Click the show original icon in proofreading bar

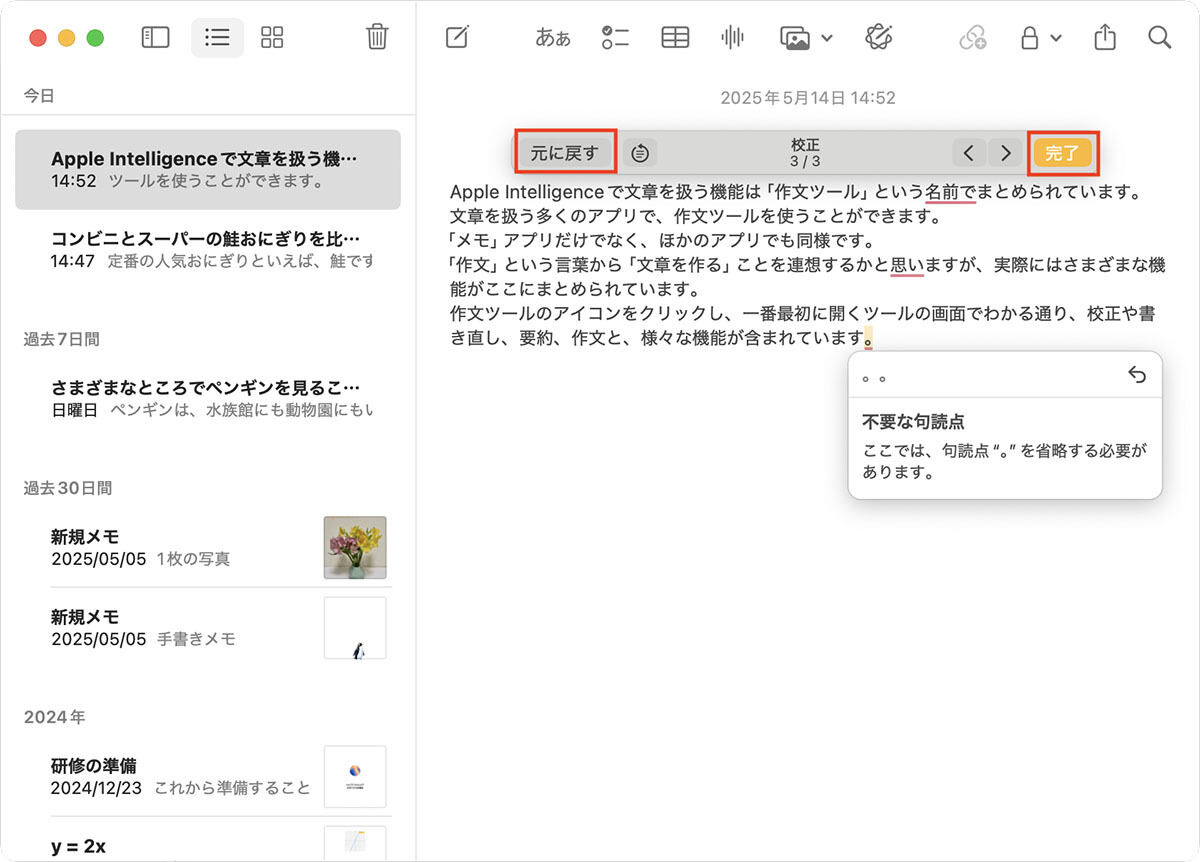point(641,153)
